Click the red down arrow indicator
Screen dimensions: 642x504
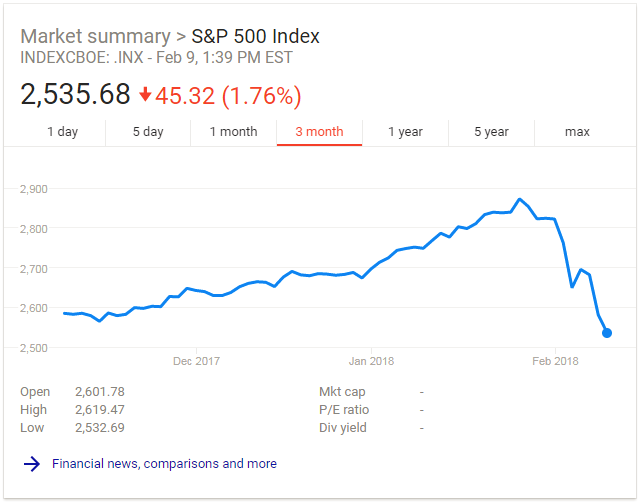[x=145, y=96]
